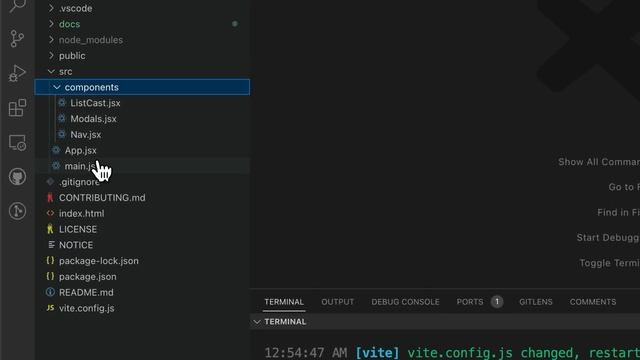Expand the docs folder
Viewport: 640px width, 360px height.
(142, 24)
